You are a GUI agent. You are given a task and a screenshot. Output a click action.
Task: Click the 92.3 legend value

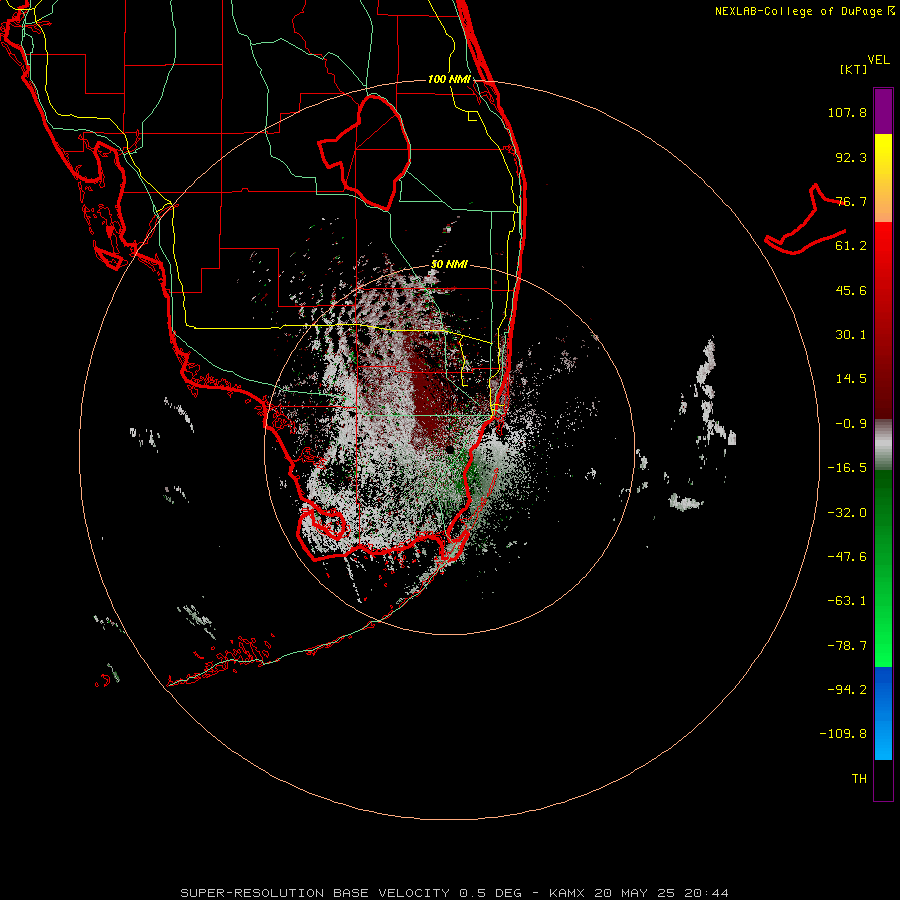tap(851, 157)
